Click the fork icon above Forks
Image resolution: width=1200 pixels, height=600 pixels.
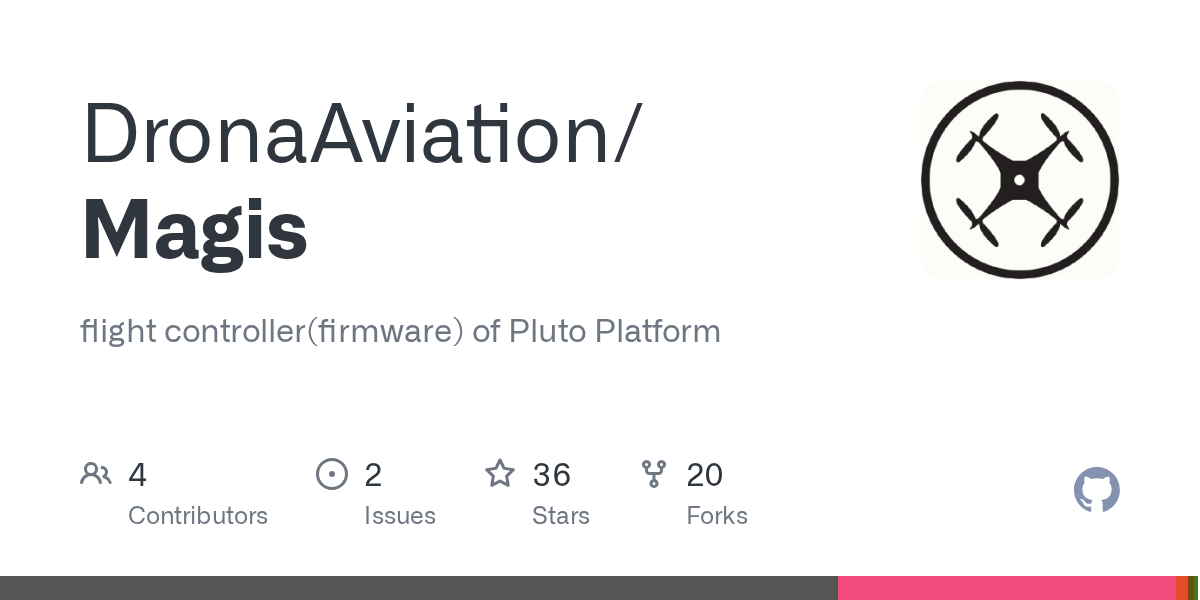coord(654,474)
